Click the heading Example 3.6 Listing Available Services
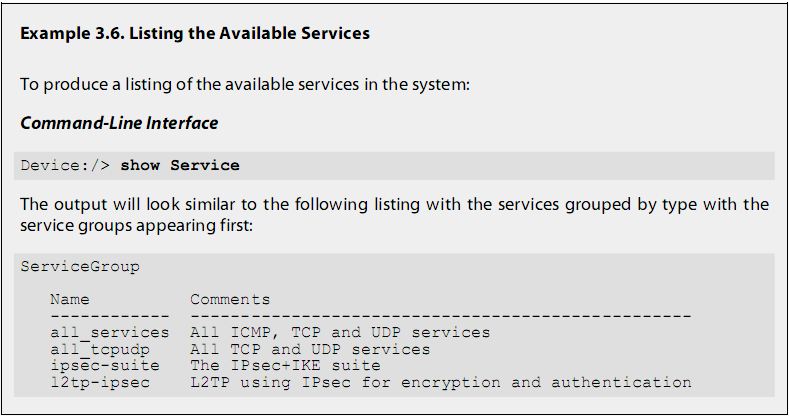This screenshot has width=789, height=416. coord(195,33)
